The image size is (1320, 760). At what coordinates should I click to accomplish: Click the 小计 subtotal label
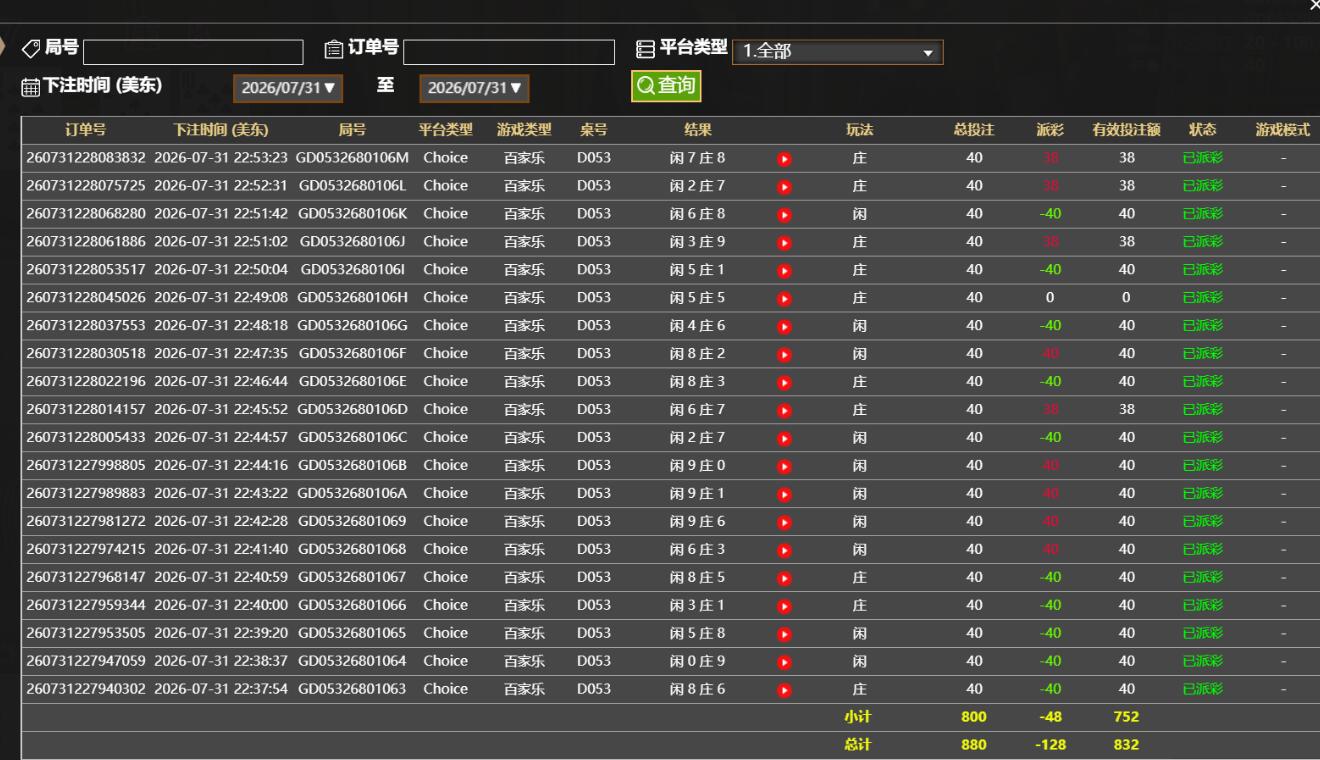coord(859,717)
